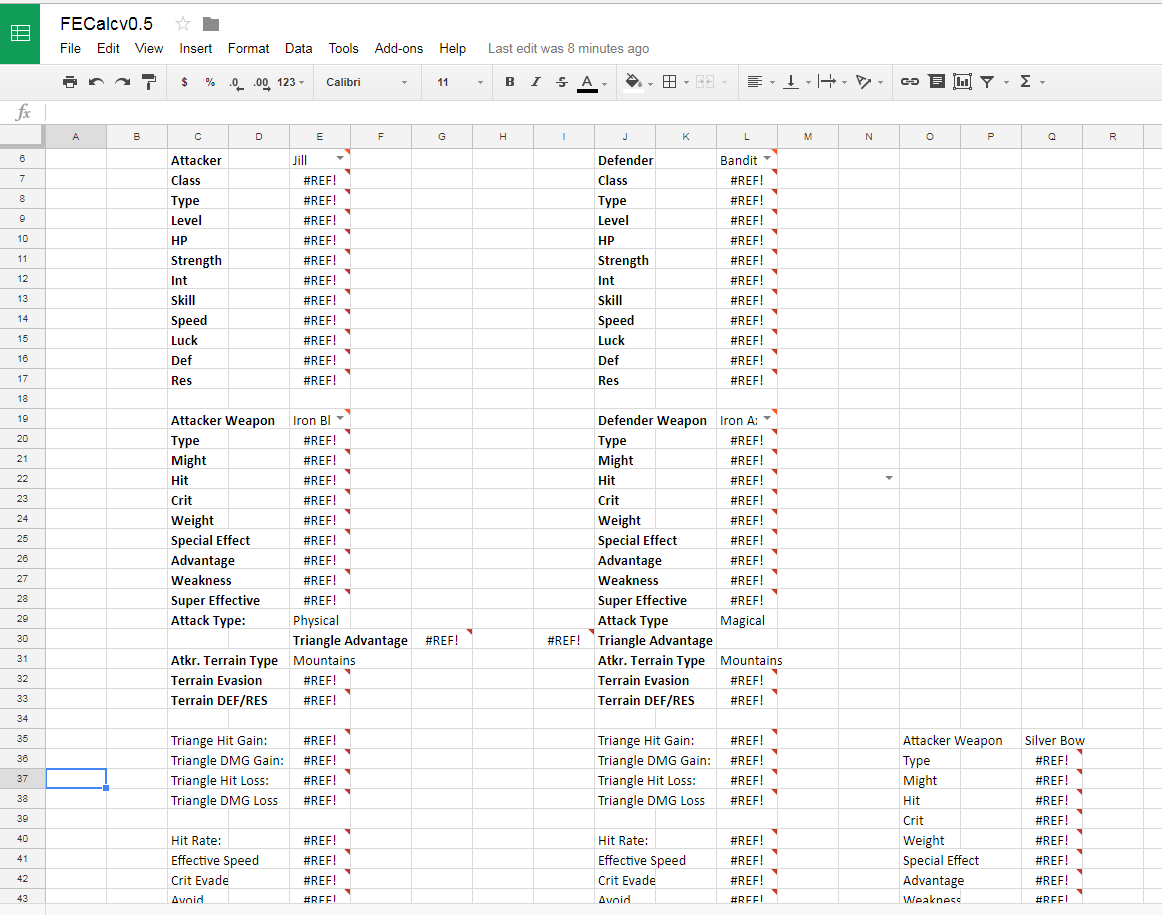Open the Insert chart tool
Viewport: 1162px width, 915px height.
pyautogui.click(x=962, y=81)
